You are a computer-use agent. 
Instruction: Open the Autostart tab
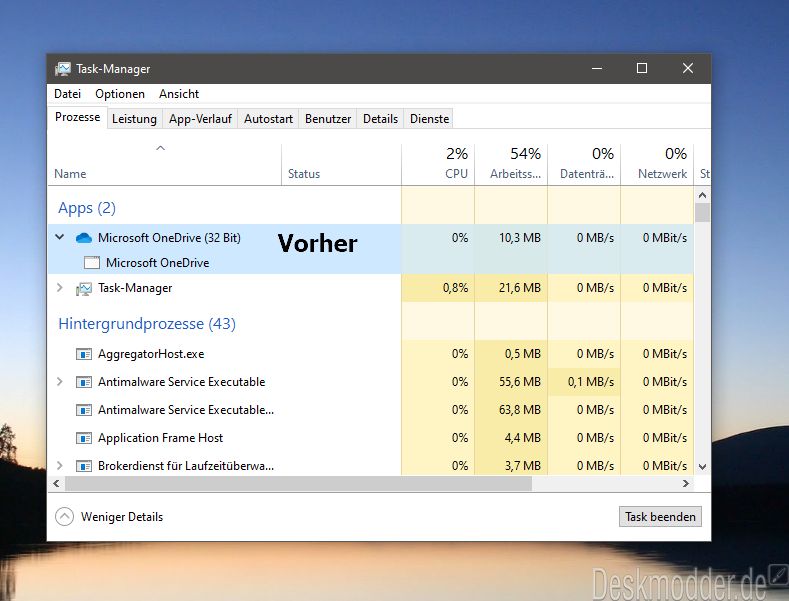[x=268, y=119]
